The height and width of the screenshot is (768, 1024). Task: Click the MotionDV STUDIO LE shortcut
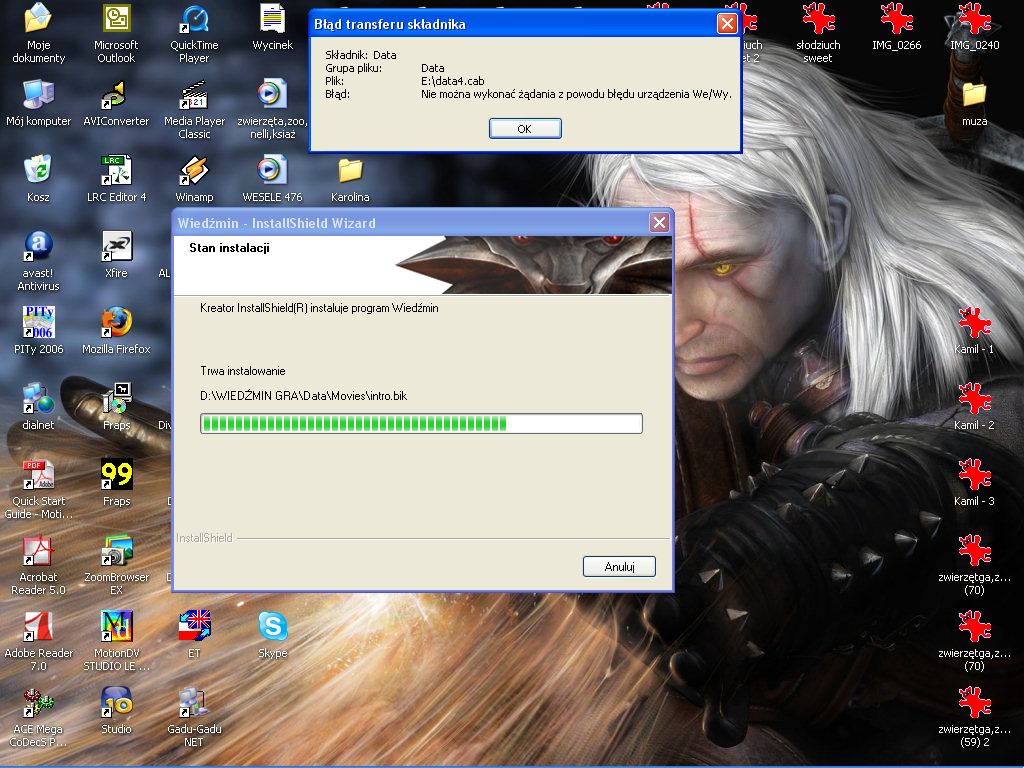(116, 641)
